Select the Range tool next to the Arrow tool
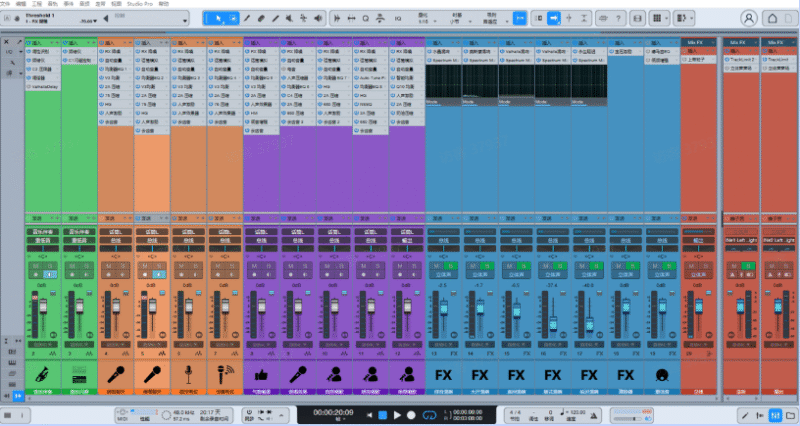Image resolution: width=800 pixels, height=426 pixels. pos(233,18)
